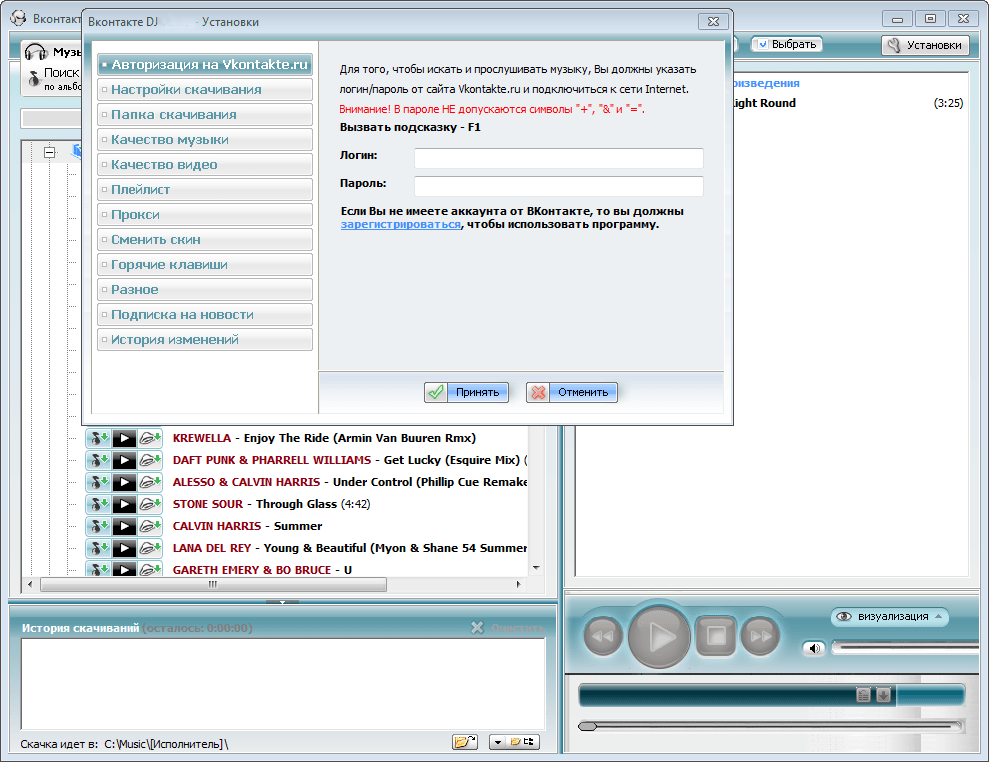Click album download icon in the STONE SOUR row
989x762 pixels.
150,504
